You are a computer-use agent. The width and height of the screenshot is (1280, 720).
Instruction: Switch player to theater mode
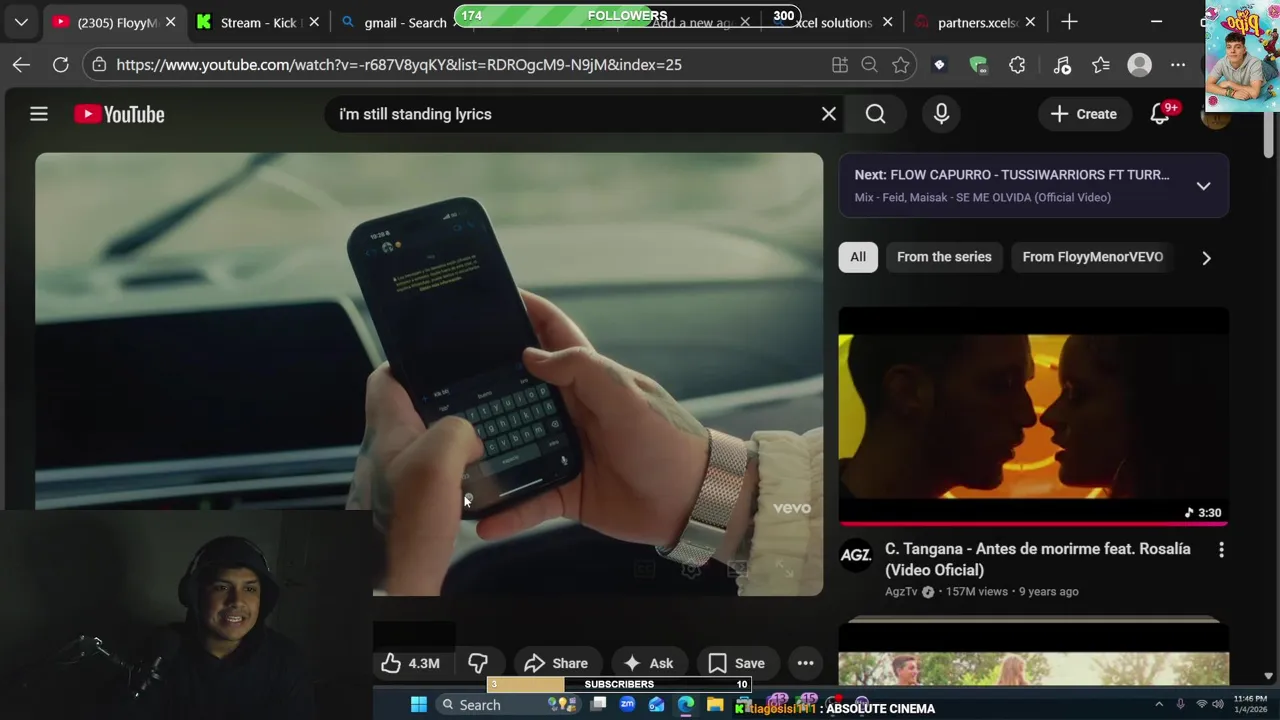[x=738, y=570]
